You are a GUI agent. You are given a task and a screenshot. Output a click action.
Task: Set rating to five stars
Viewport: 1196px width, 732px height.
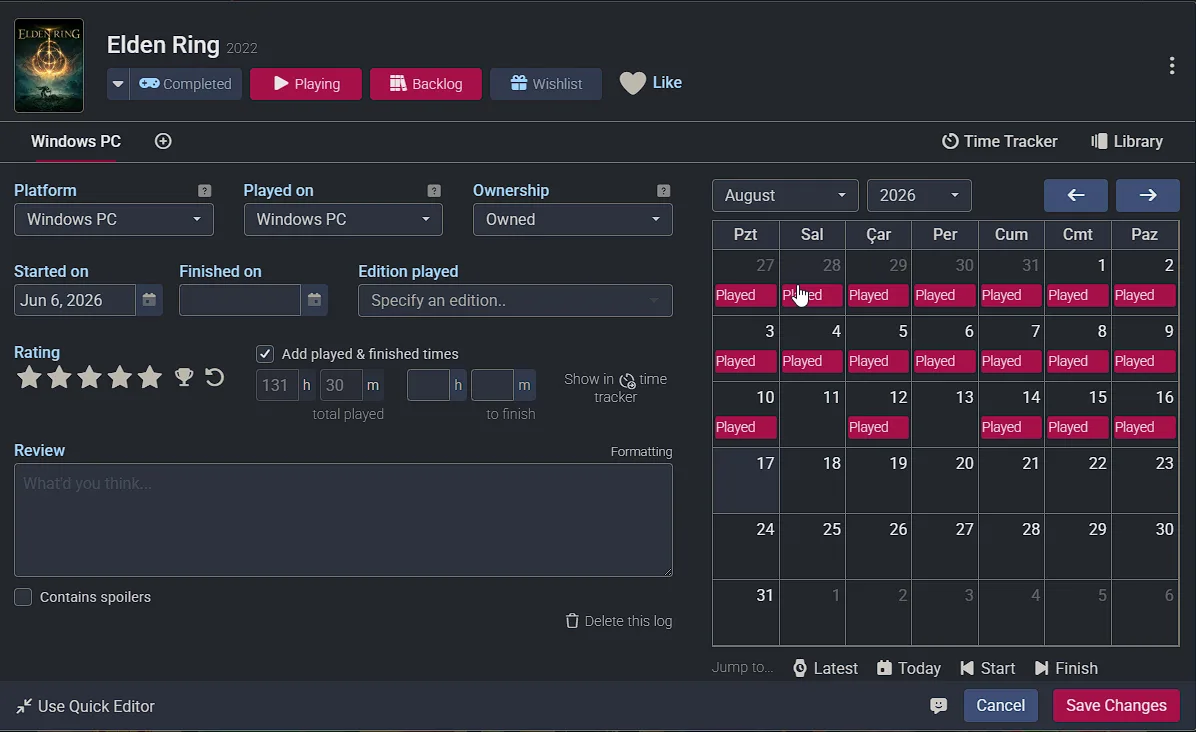click(150, 377)
